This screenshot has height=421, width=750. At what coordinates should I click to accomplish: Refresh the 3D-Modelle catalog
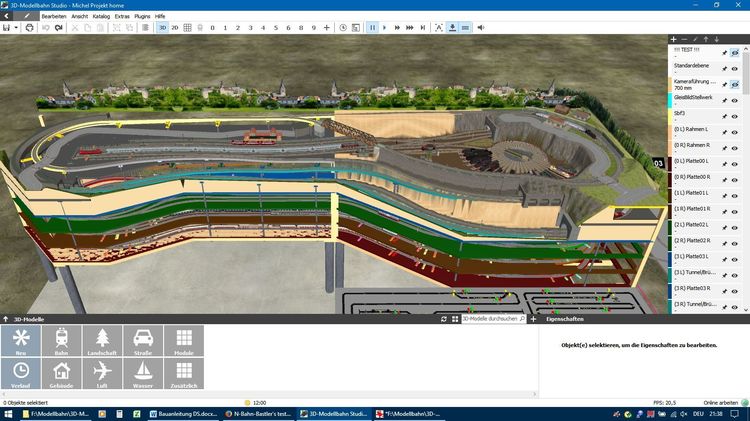click(x=443, y=319)
